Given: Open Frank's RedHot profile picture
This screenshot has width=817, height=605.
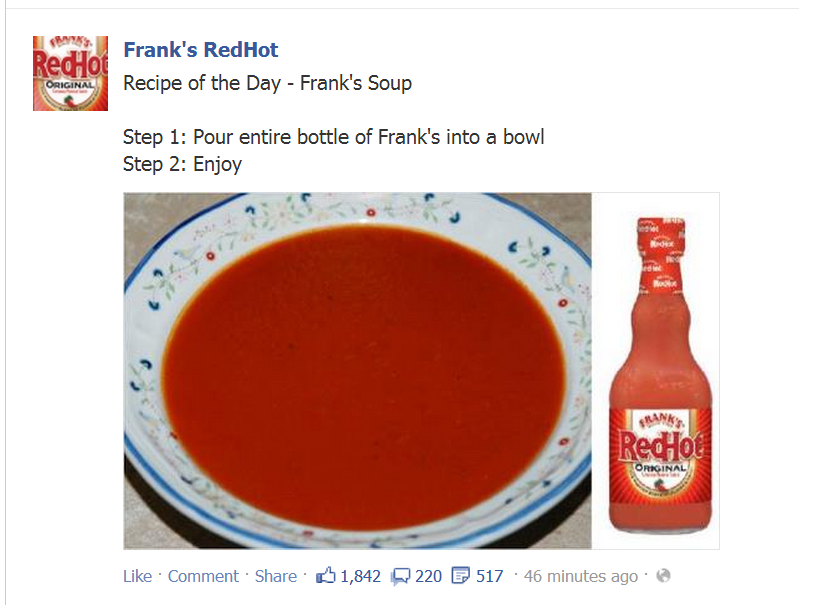Looking at the screenshot, I should point(70,73).
